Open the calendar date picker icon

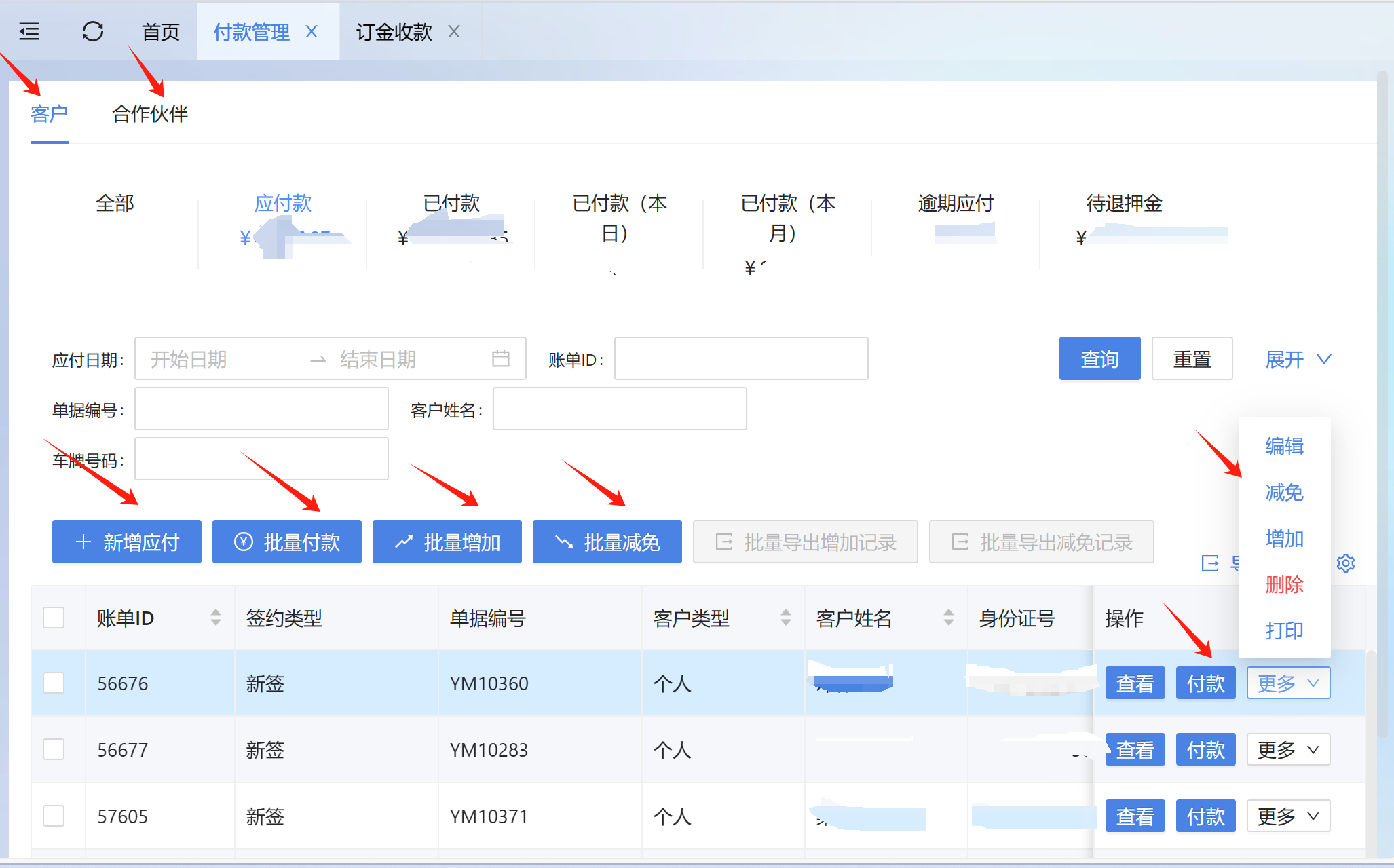point(500,358)
